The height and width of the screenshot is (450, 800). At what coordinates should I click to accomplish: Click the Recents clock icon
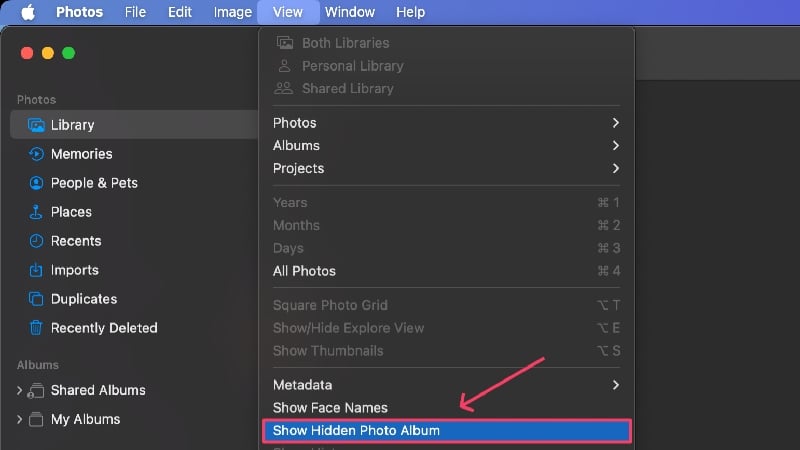[x=36, y=241]
